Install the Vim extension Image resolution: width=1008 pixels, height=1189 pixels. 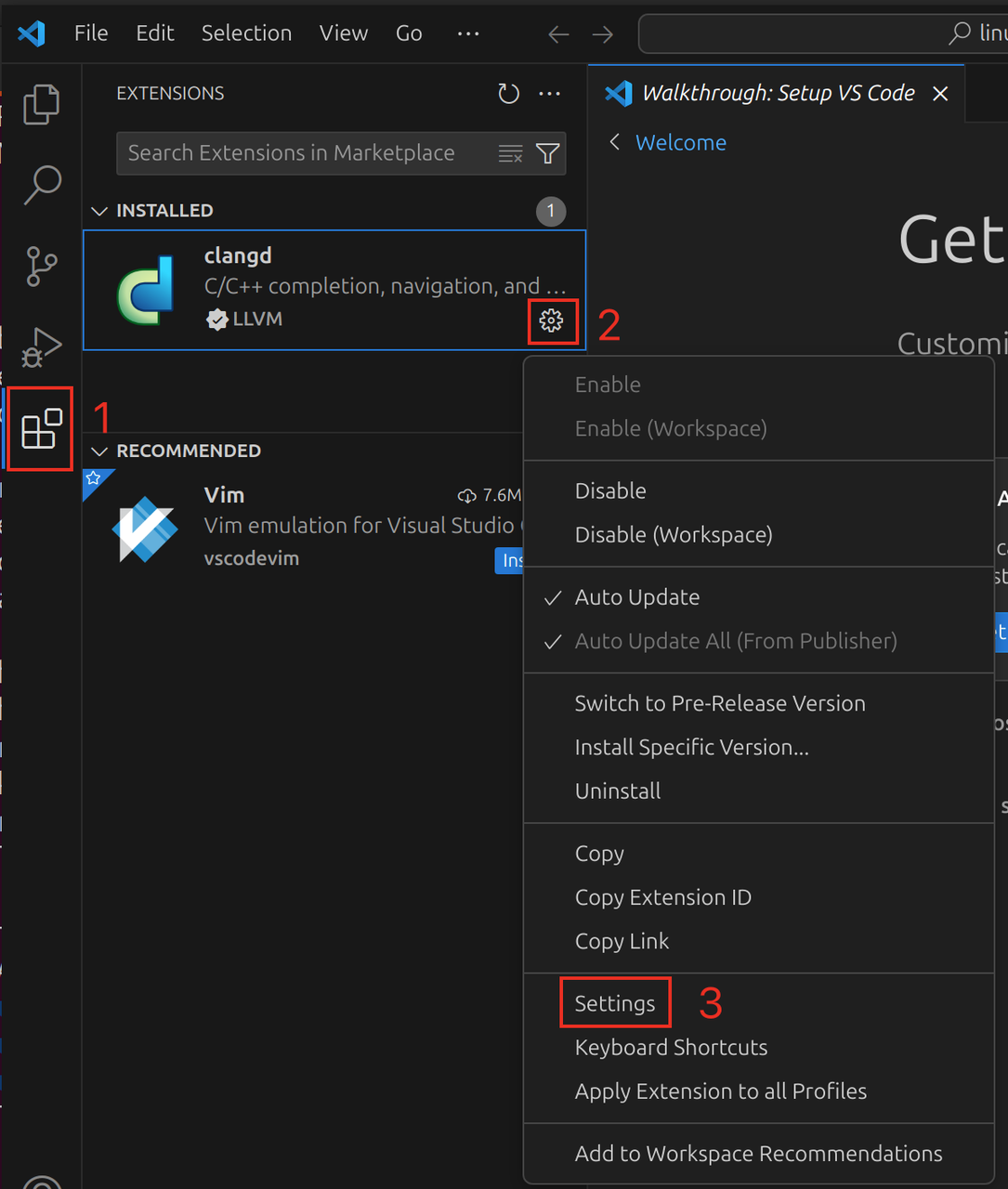(509, 560)
